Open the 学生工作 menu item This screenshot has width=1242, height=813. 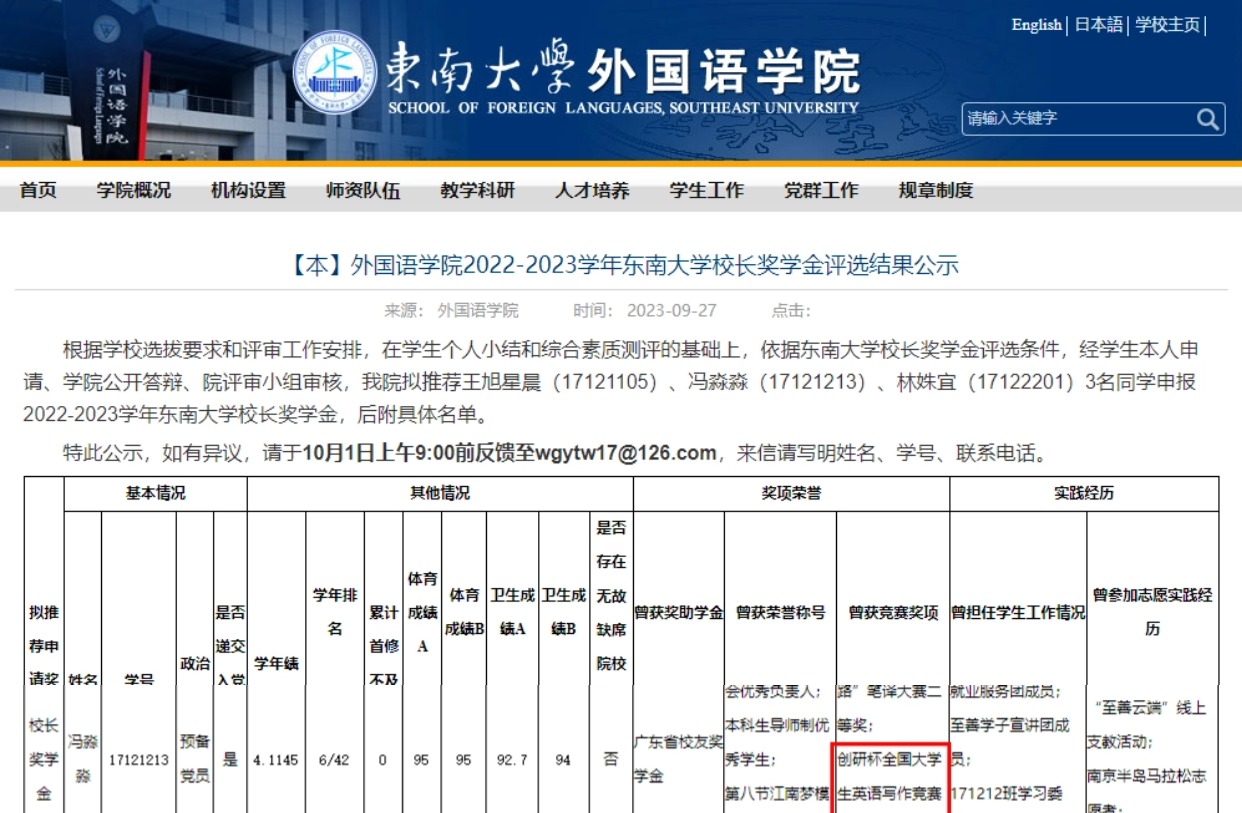706,191
